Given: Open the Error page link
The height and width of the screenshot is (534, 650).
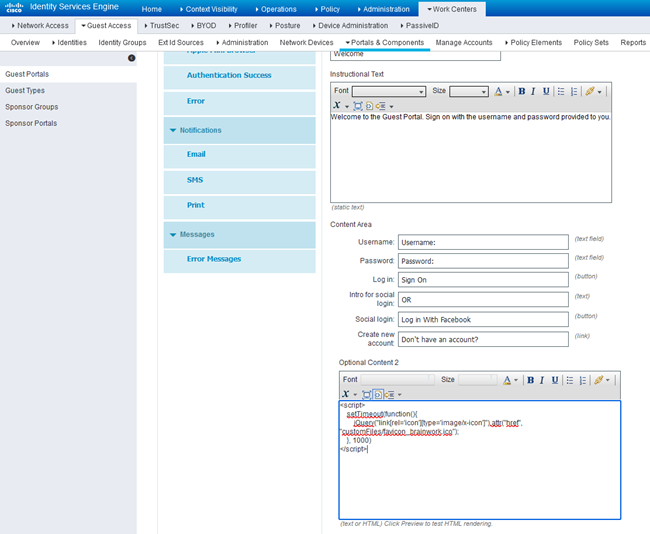Looking at the screenshot, I should click(x=196, y=101).
